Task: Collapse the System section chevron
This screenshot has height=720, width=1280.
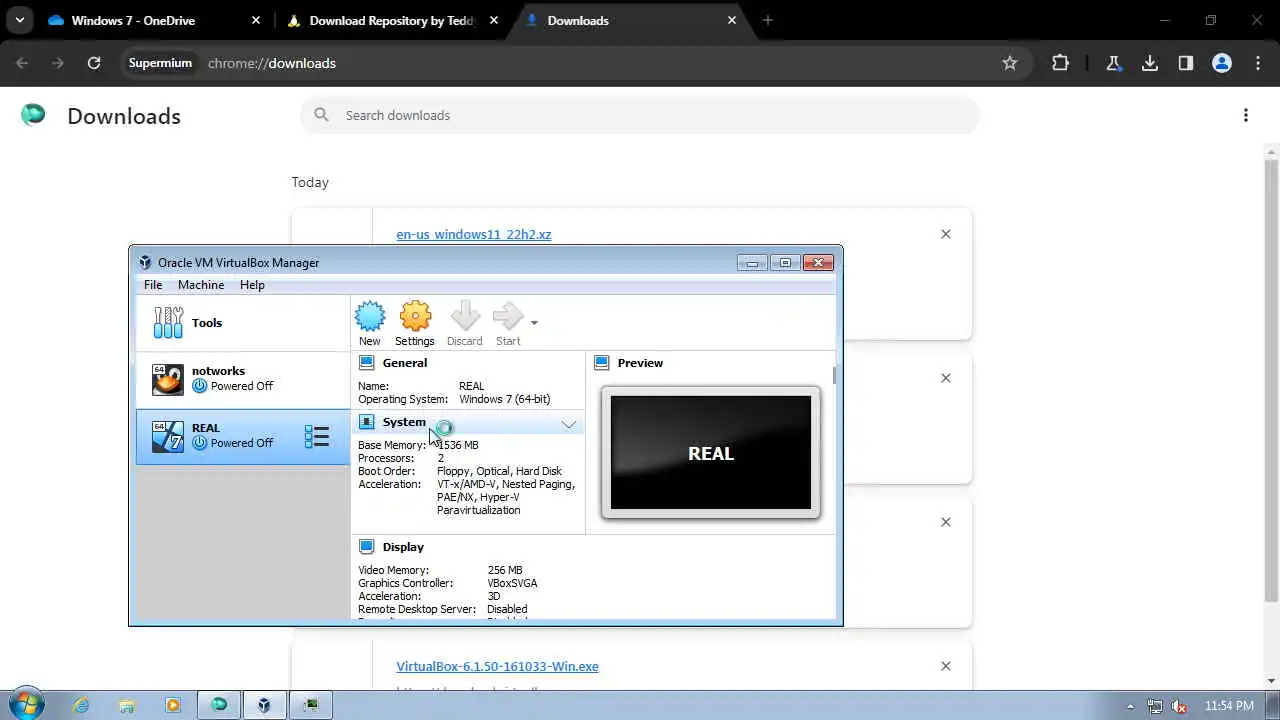Action: [x=569, y=424]
